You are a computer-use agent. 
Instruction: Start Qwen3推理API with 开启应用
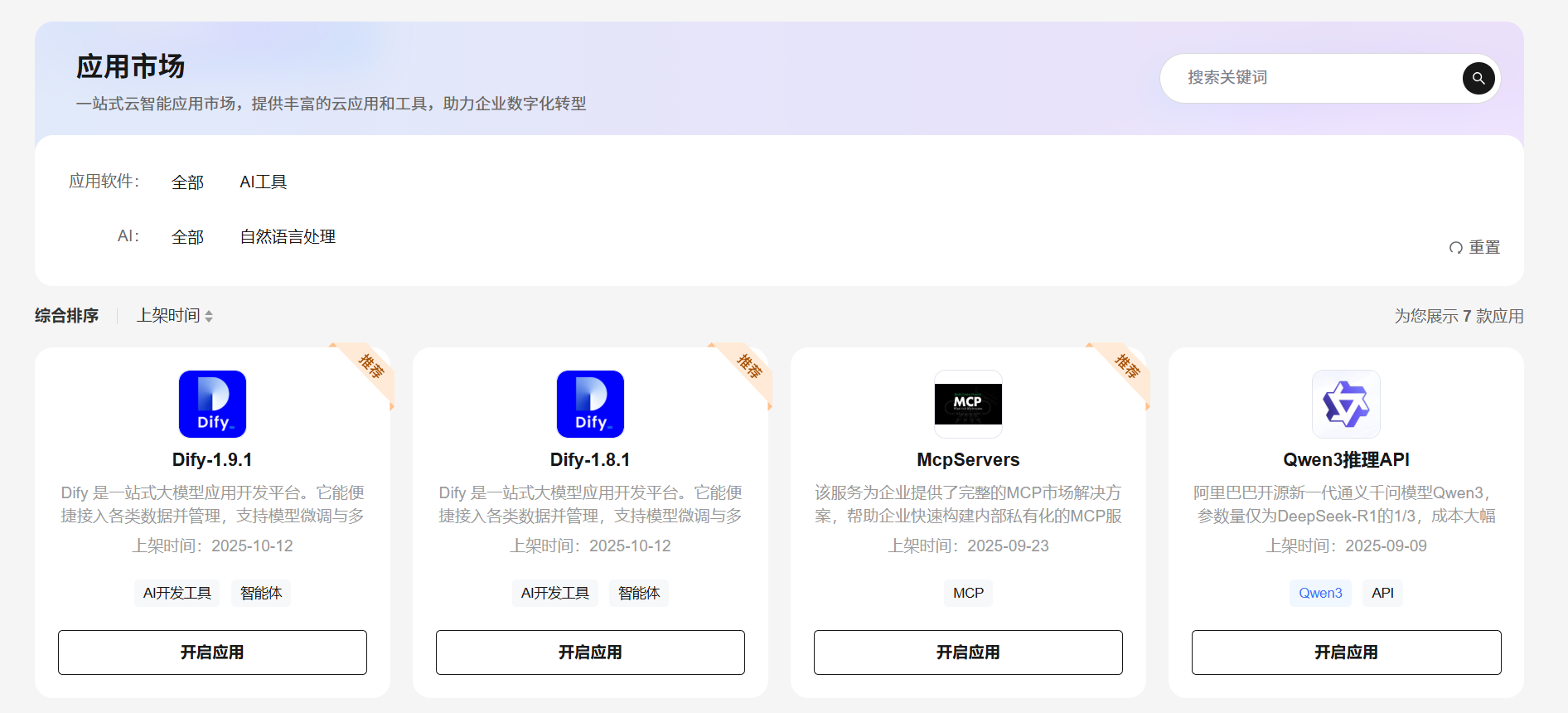1346,652
